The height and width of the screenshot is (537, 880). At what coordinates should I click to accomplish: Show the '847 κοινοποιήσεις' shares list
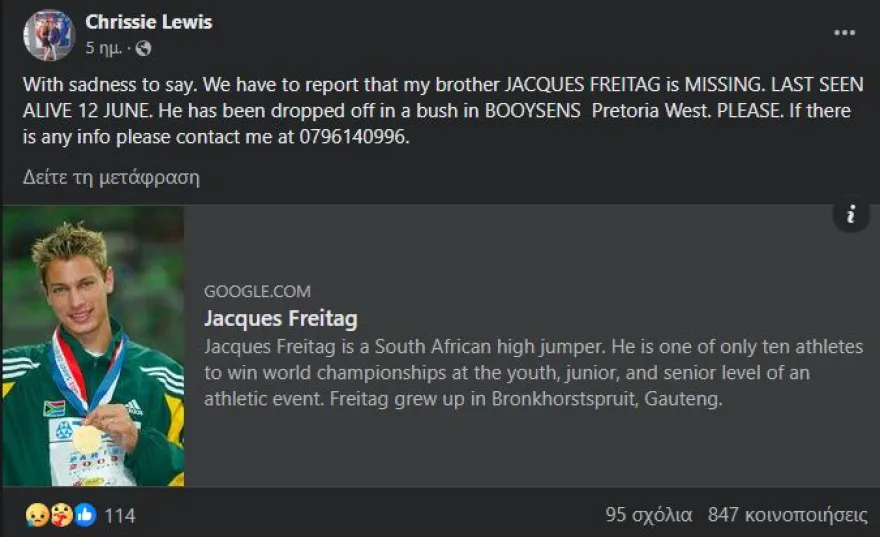tap(787, 515)
